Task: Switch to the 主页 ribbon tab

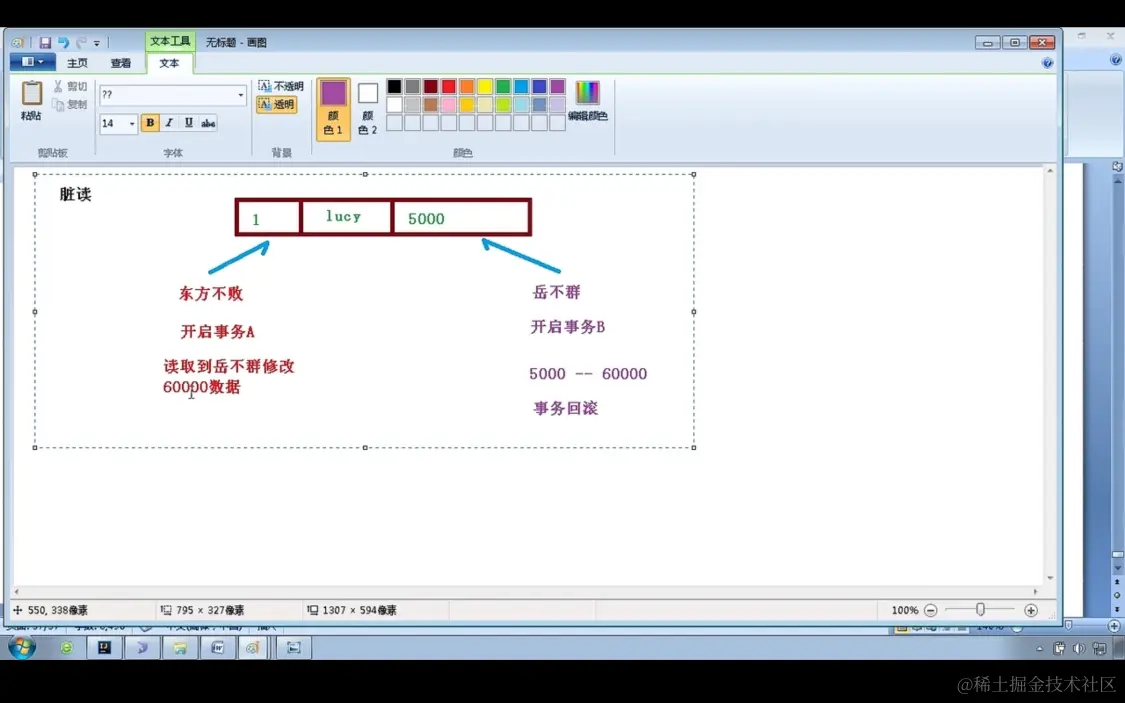Action: [x=77, y=63]
